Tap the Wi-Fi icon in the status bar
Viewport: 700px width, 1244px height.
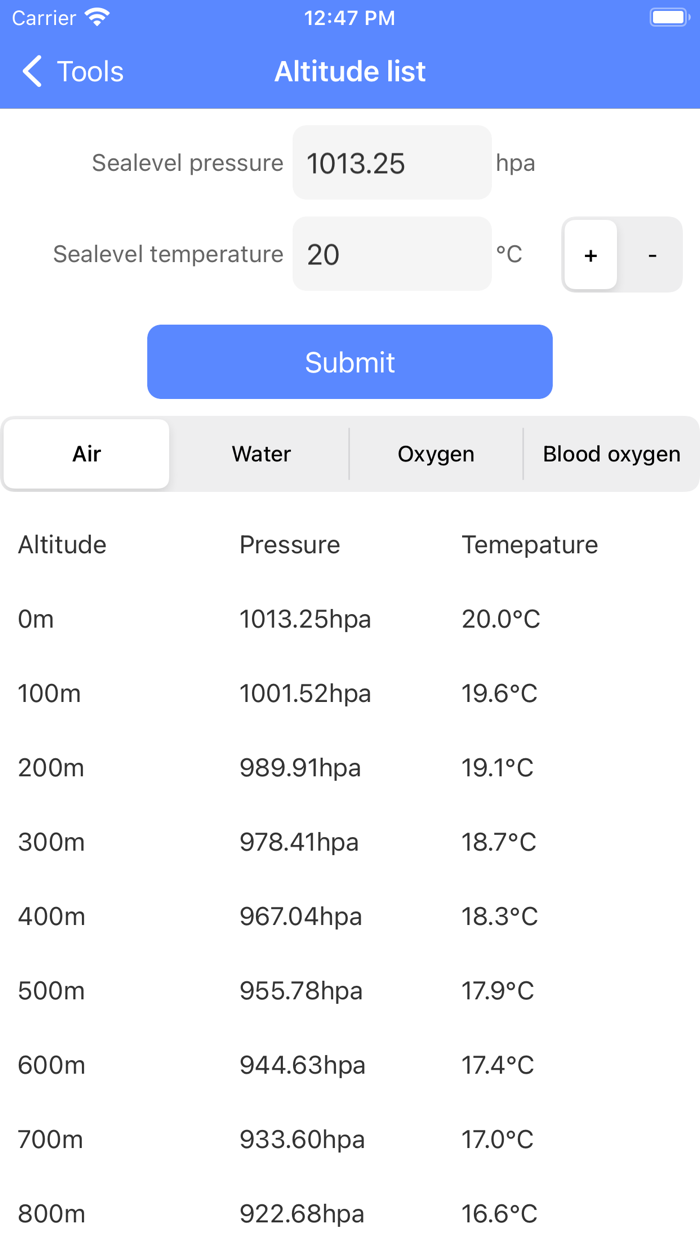pyautogui.click(x=97, y=16)
